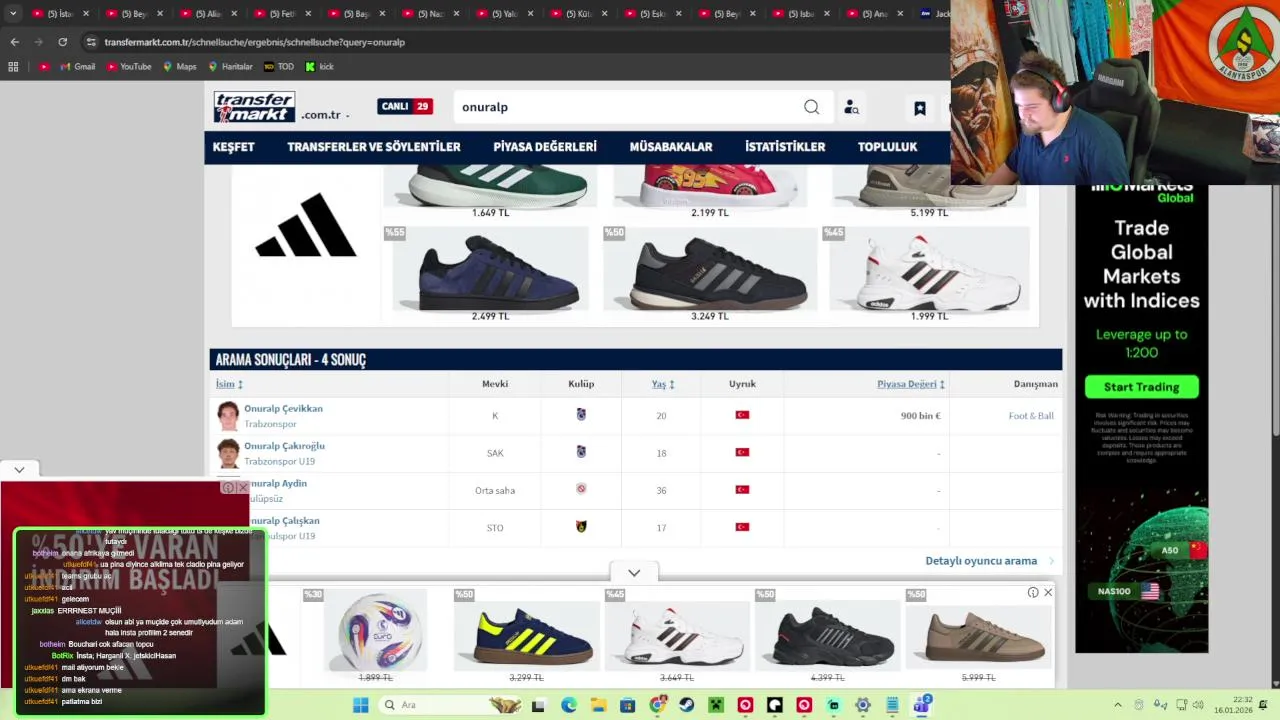Open the MÜSABAKALAR menu
The width and height of the screenshot is (1280, 720).
point(671,147)
